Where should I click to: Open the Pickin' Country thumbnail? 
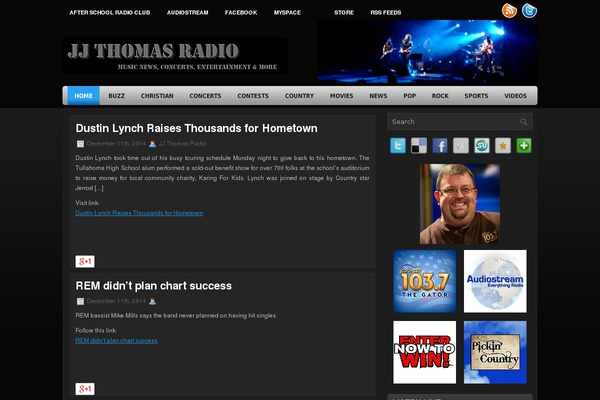coord(495,352)
